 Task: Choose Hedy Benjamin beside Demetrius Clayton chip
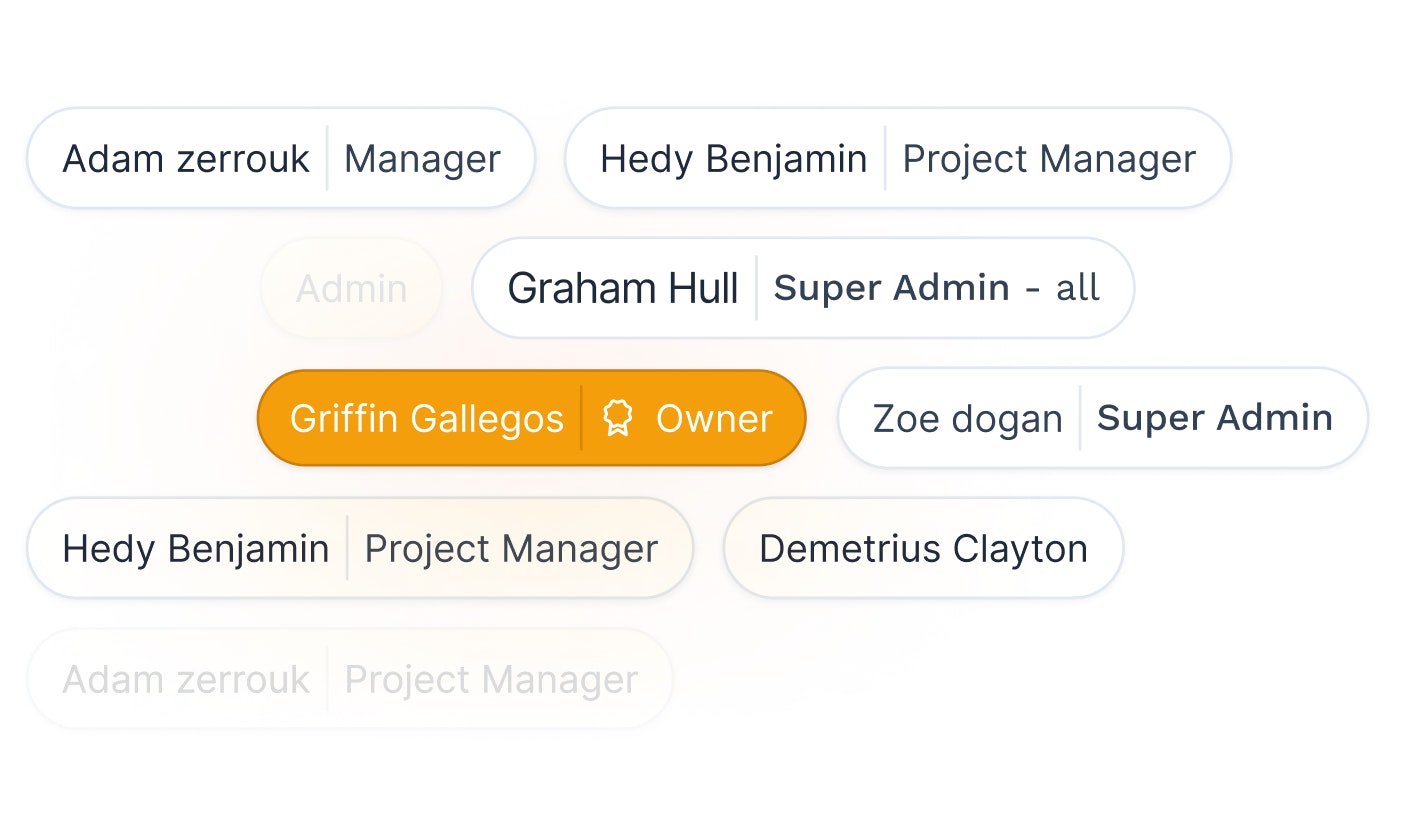click(196, 549)
